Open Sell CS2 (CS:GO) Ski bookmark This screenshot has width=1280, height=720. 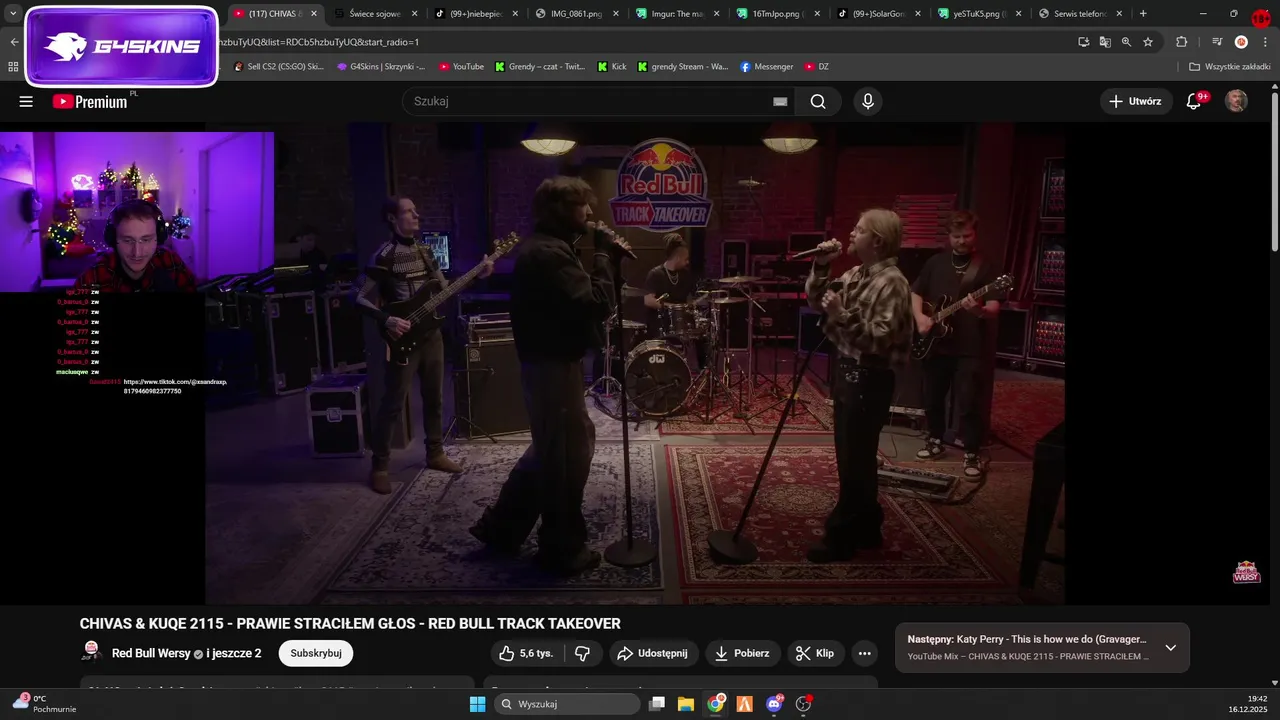click(x=279, y=66)
